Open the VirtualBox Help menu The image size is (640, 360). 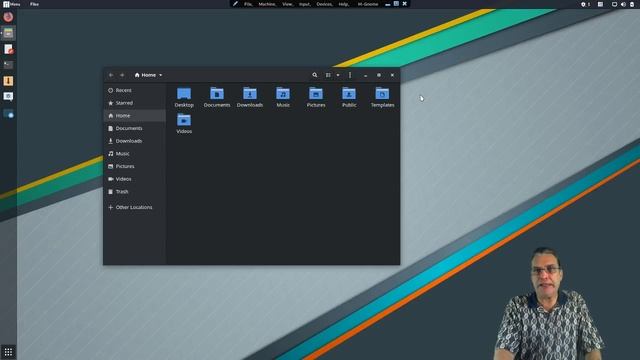(x=344, y=4)
